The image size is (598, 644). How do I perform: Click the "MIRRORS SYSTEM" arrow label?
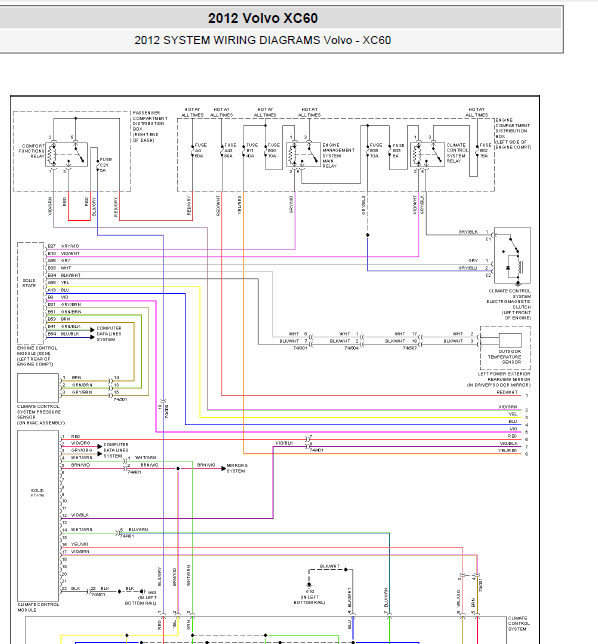(x=237, y=468)
